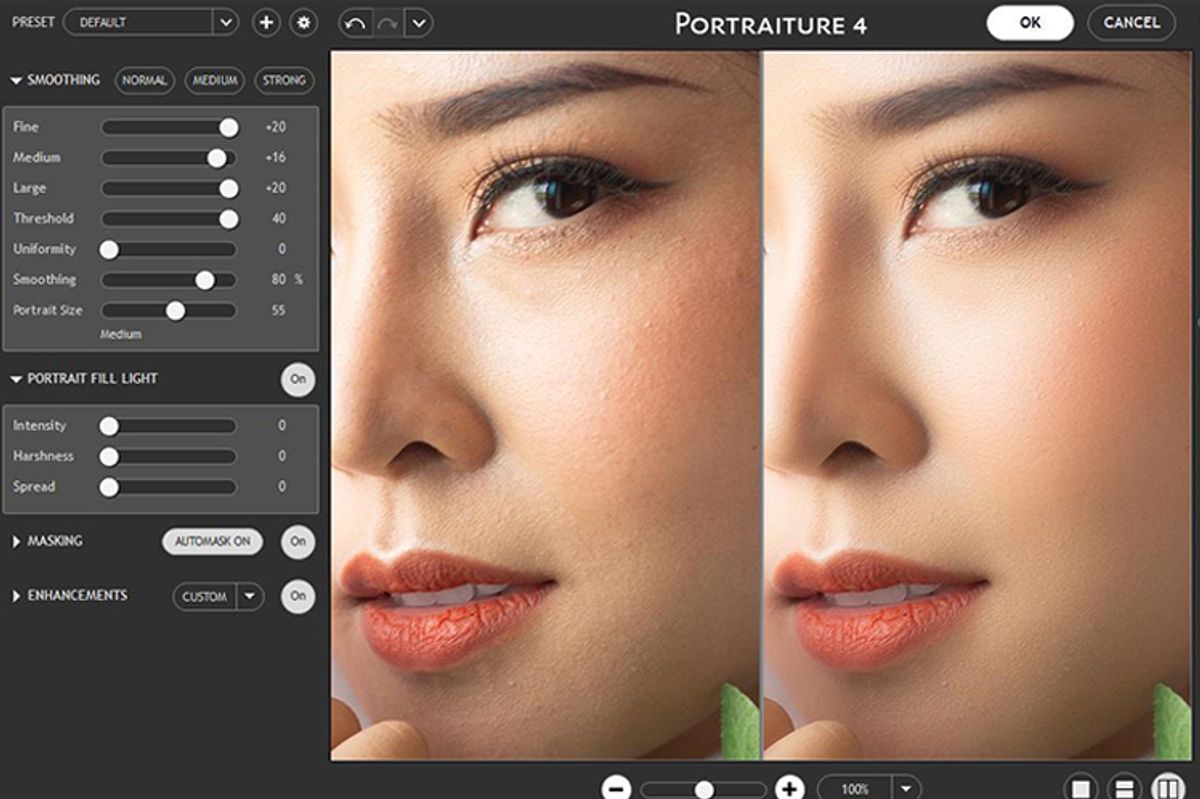Adjust the Spread slider handle
The image size is (1200, 799).
[109, 487]
